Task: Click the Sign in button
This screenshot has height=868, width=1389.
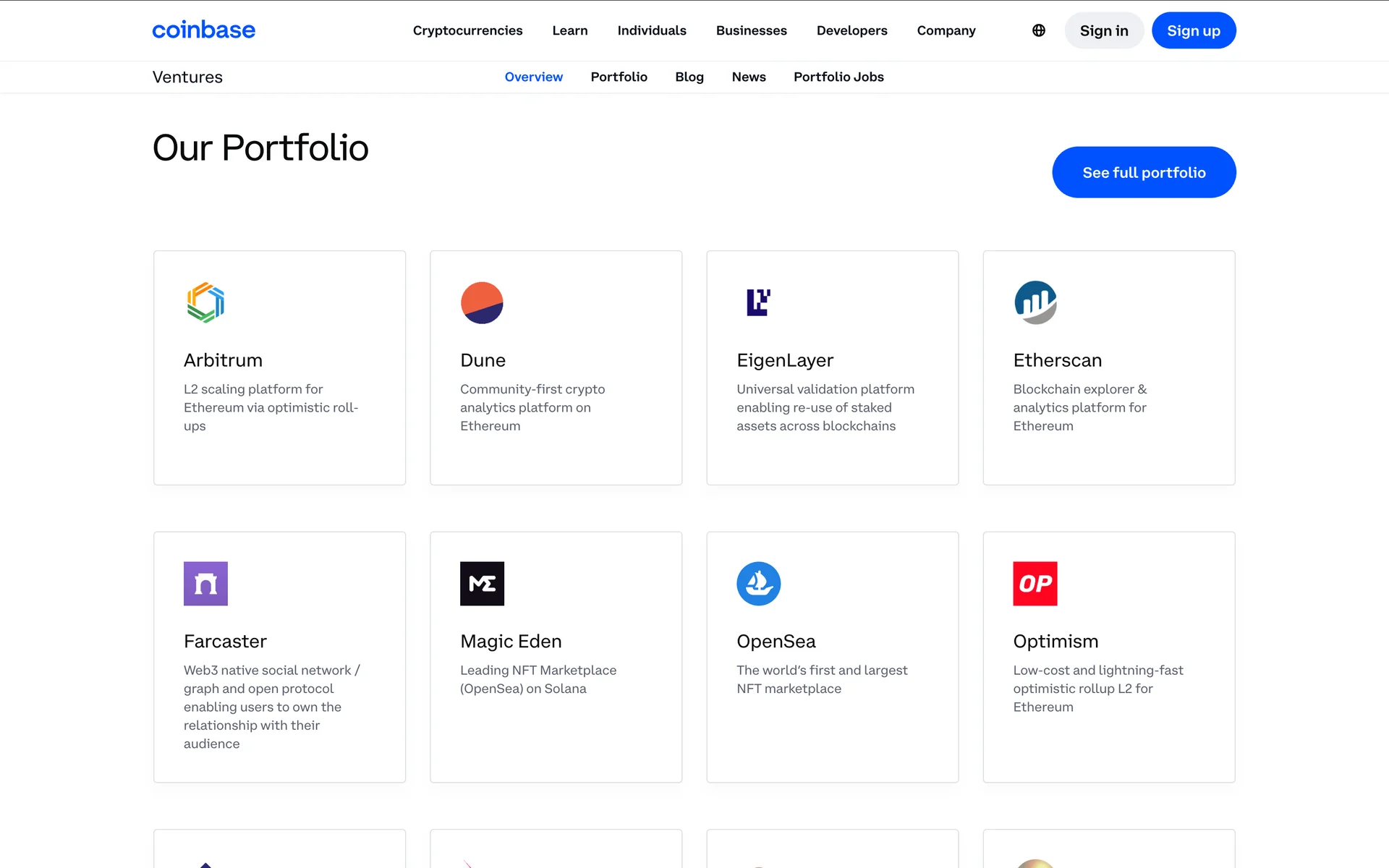Action: tap(1104, 30)
